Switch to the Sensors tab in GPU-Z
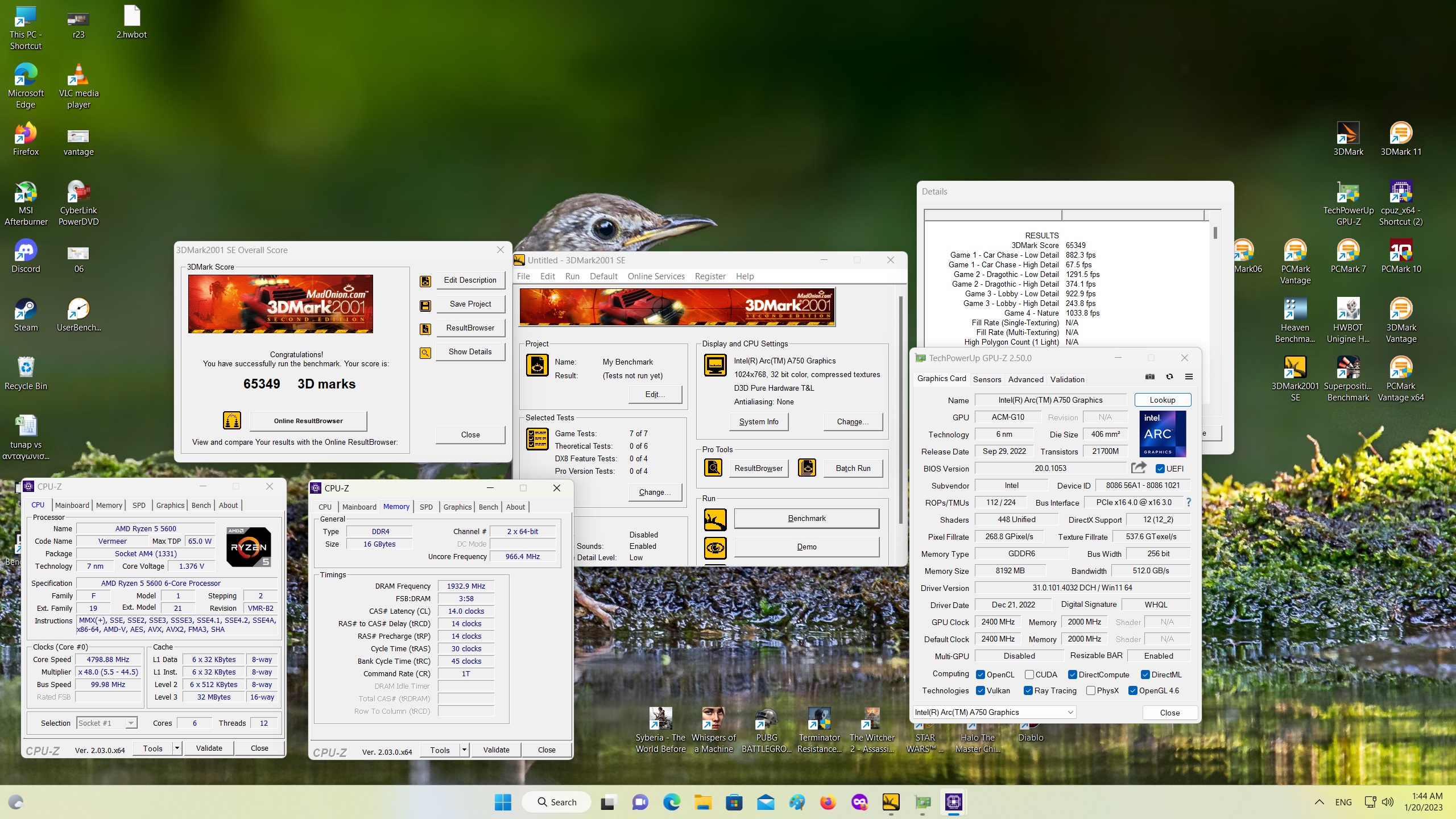 (x=987, y=379)
